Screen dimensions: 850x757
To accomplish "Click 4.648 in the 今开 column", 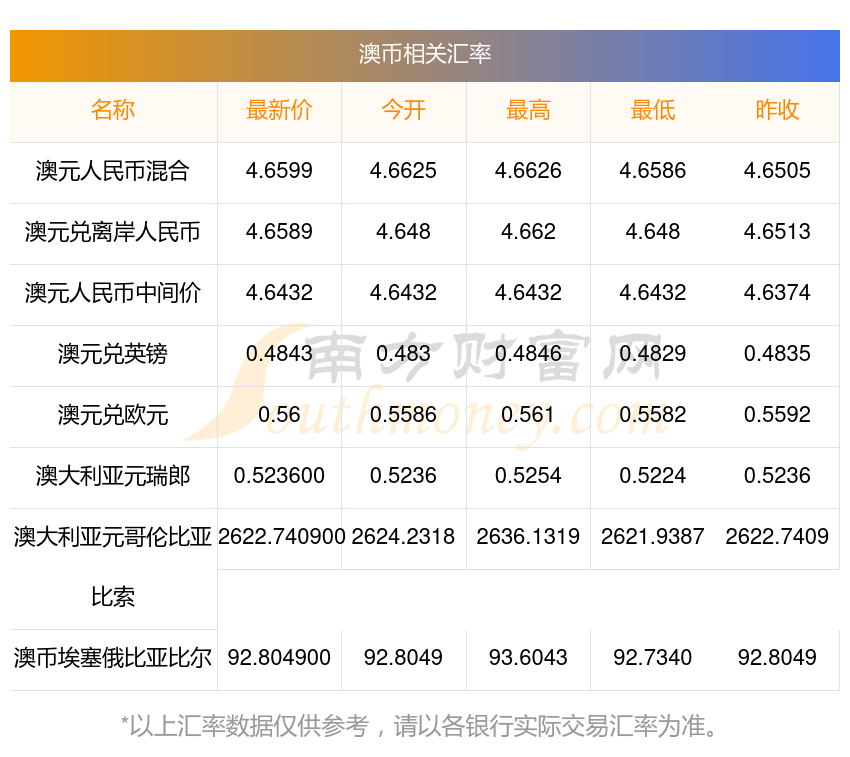I will (403, 232).
